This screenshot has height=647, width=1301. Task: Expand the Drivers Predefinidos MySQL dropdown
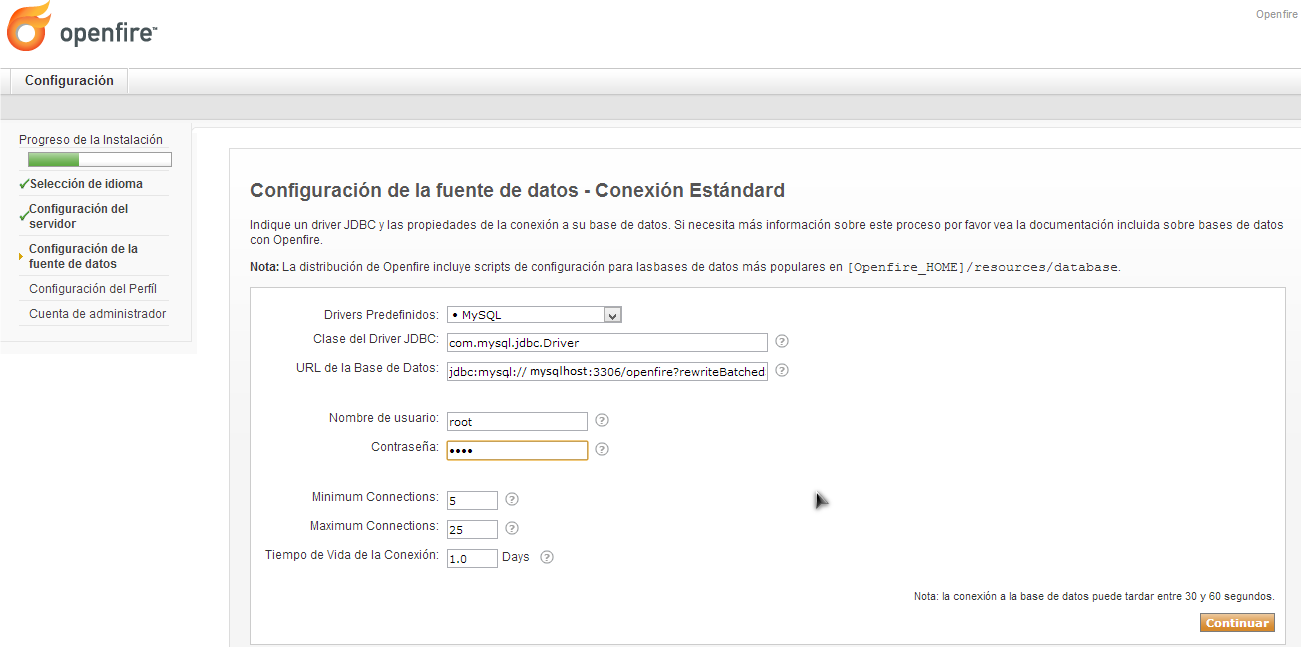coord(535,315)
